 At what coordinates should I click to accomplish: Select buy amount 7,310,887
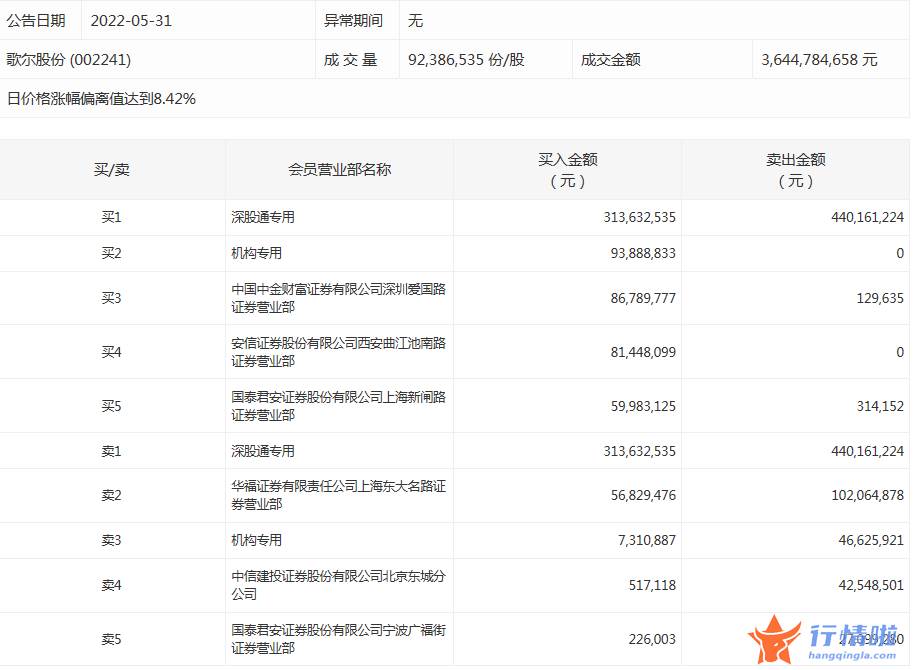coord(646,540)
